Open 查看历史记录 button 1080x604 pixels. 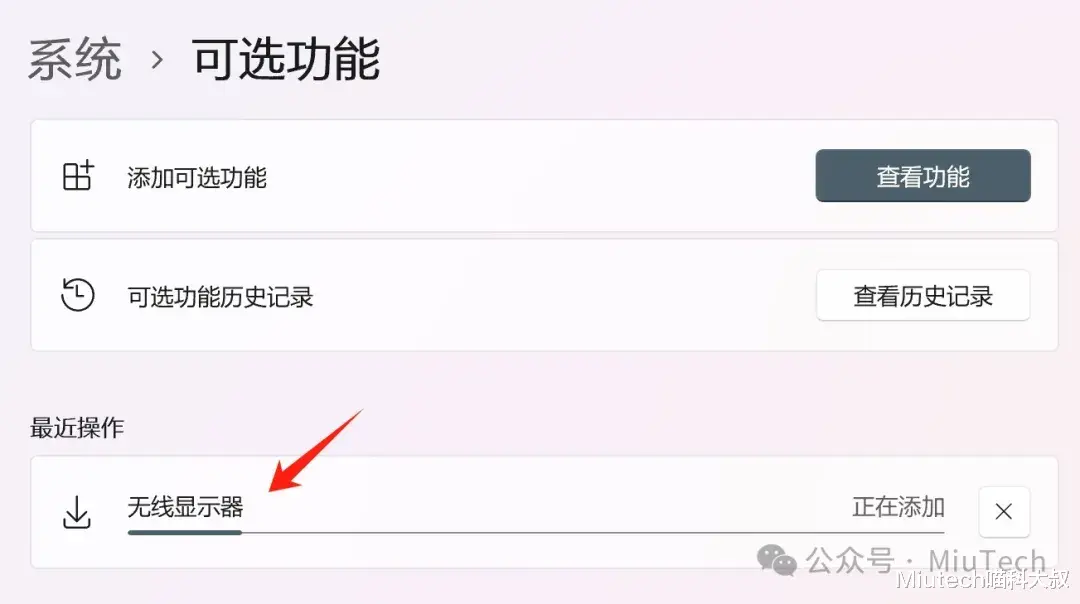pyautogui.click(x=923, y=295)
